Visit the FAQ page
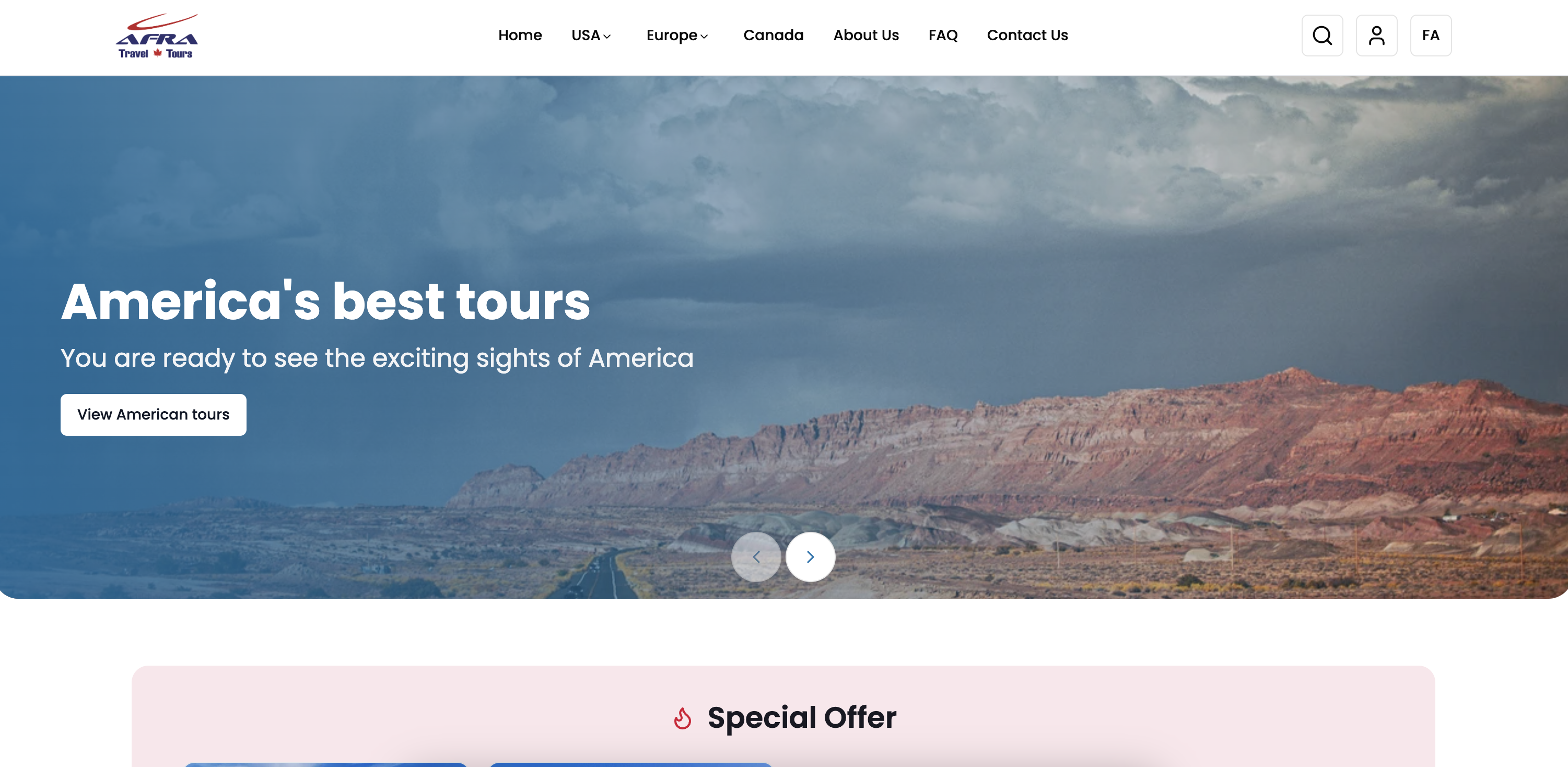This screenshot has width=1568, height=767. point(943,36)
